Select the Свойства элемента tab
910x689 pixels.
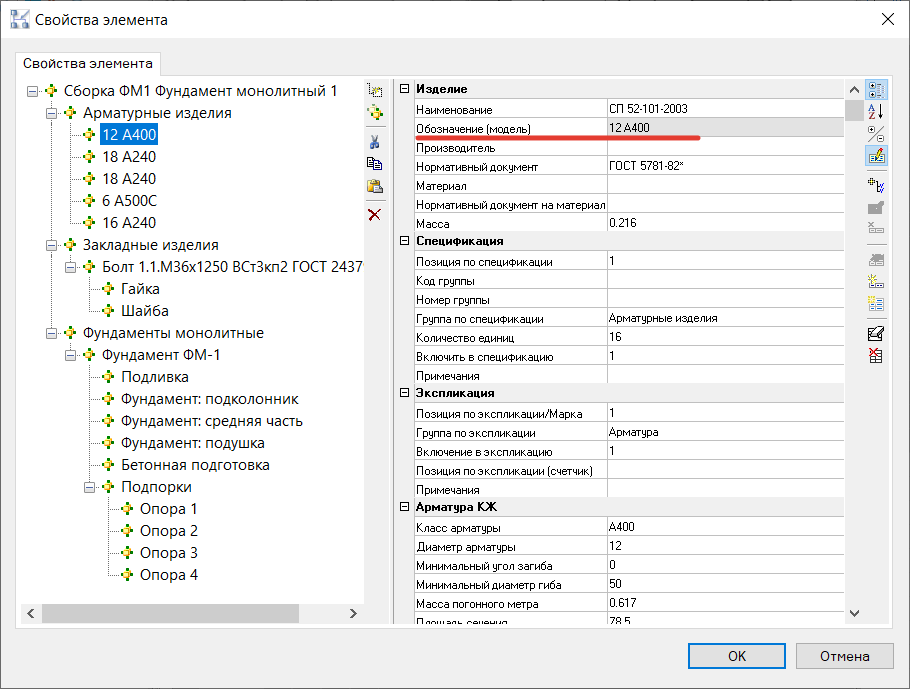point(88,63)
